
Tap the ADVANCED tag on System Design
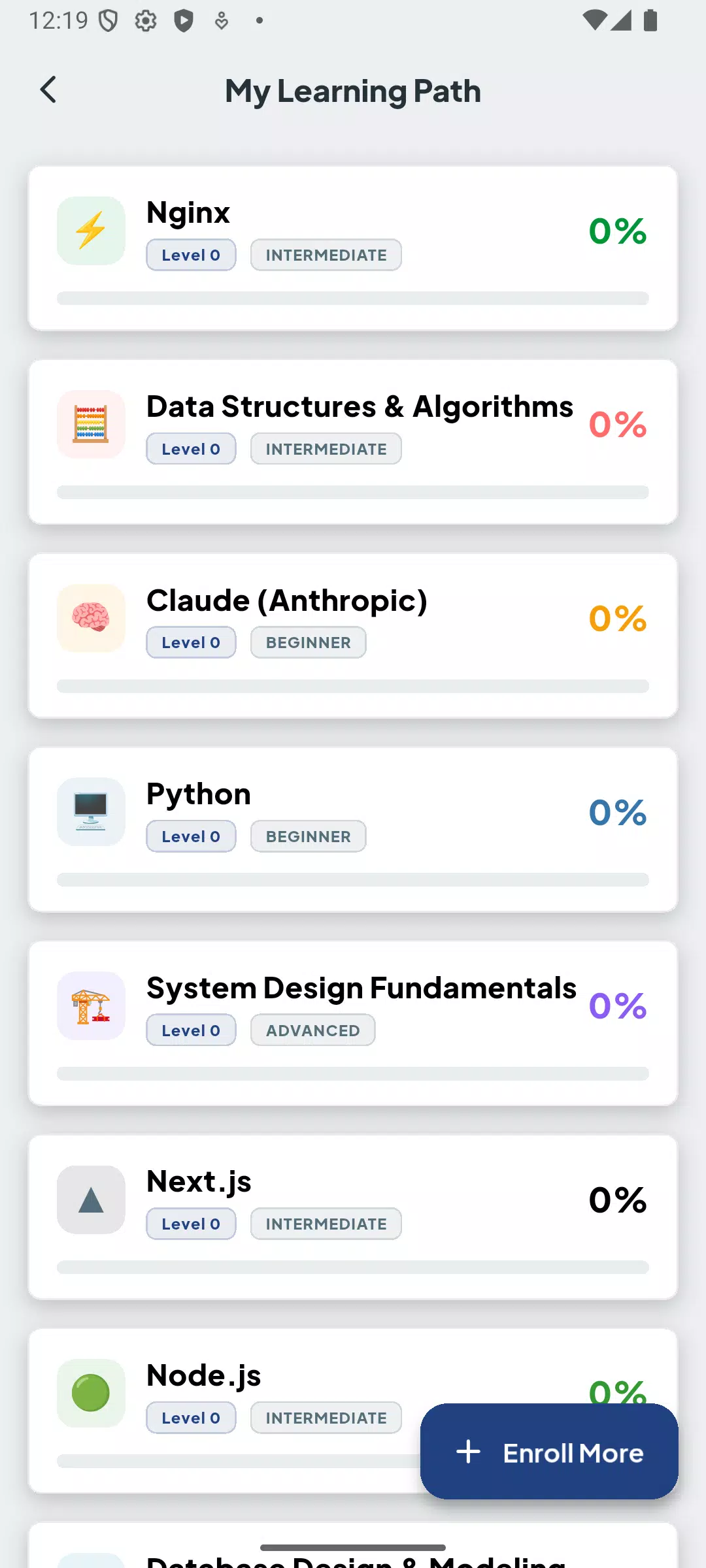(x=312, y=1030)
